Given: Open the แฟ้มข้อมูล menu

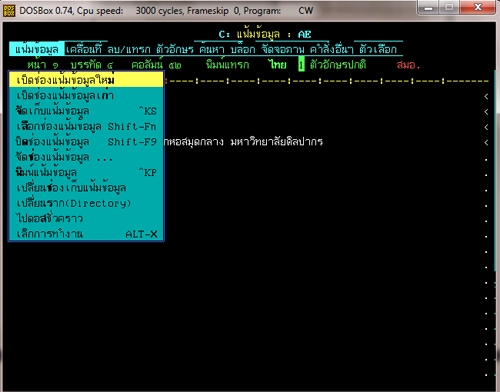Looking at the screenshot, I should point(37,49).
